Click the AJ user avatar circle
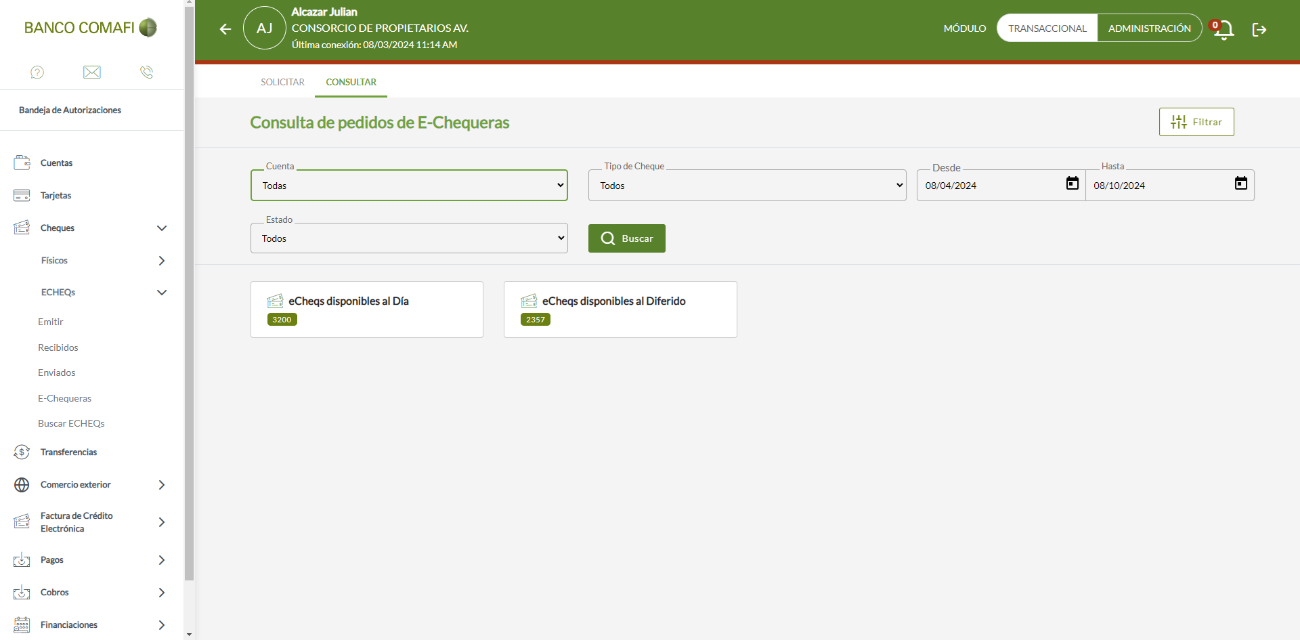Image resolution: width=1300 pixels, height=640 pixels. pos(264,29)
